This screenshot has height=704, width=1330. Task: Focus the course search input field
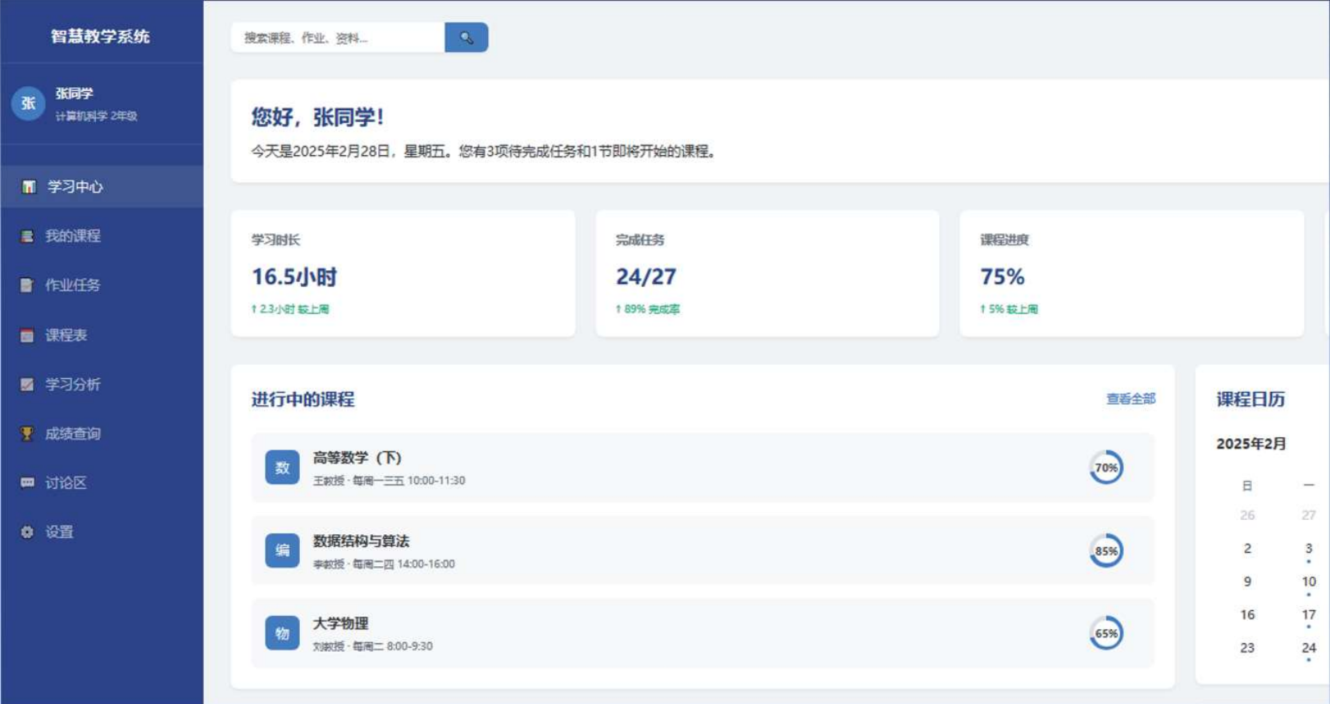pos(338,38)
